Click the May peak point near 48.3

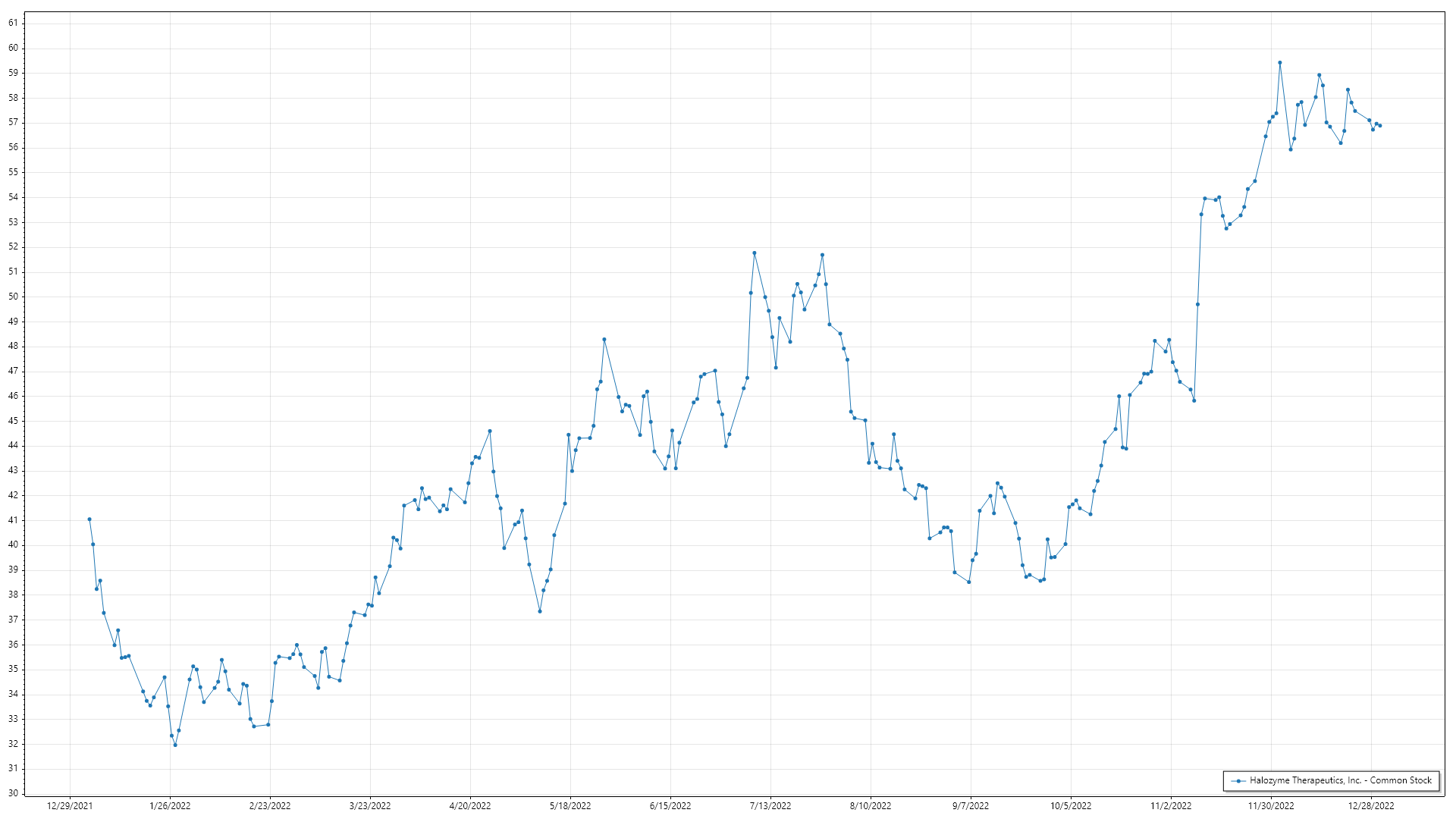point(604,340)
